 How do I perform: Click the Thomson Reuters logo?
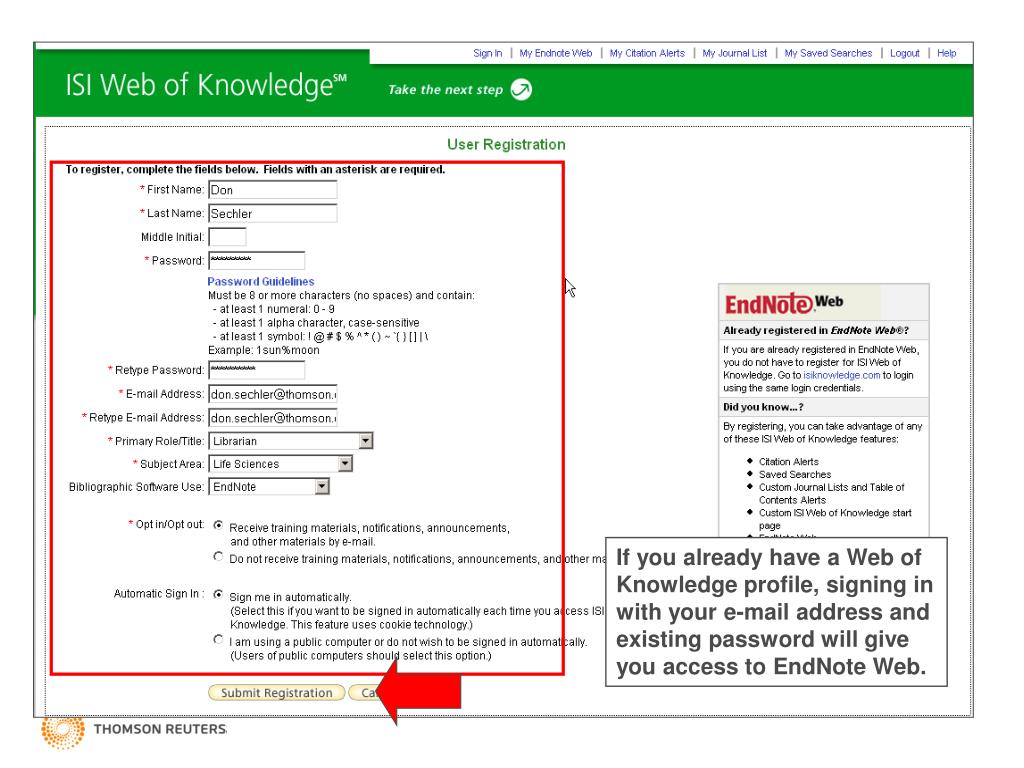point(135,731)
